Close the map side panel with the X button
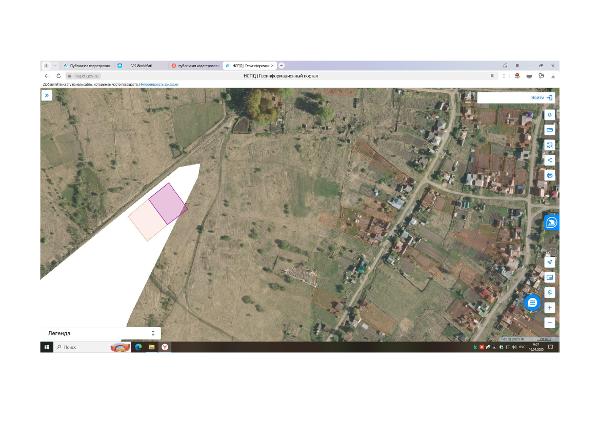600x424 pixels. pyautogui.click(x=47, y=95)
